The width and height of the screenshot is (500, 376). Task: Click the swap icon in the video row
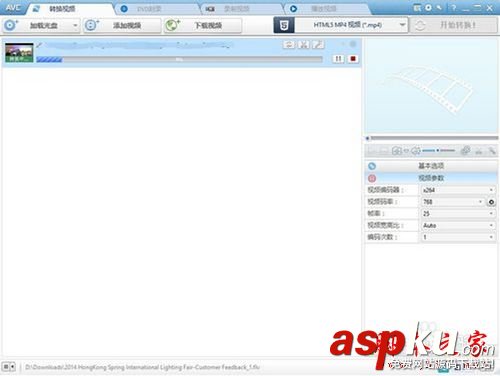pyautogui.click(x=289, y=44)
